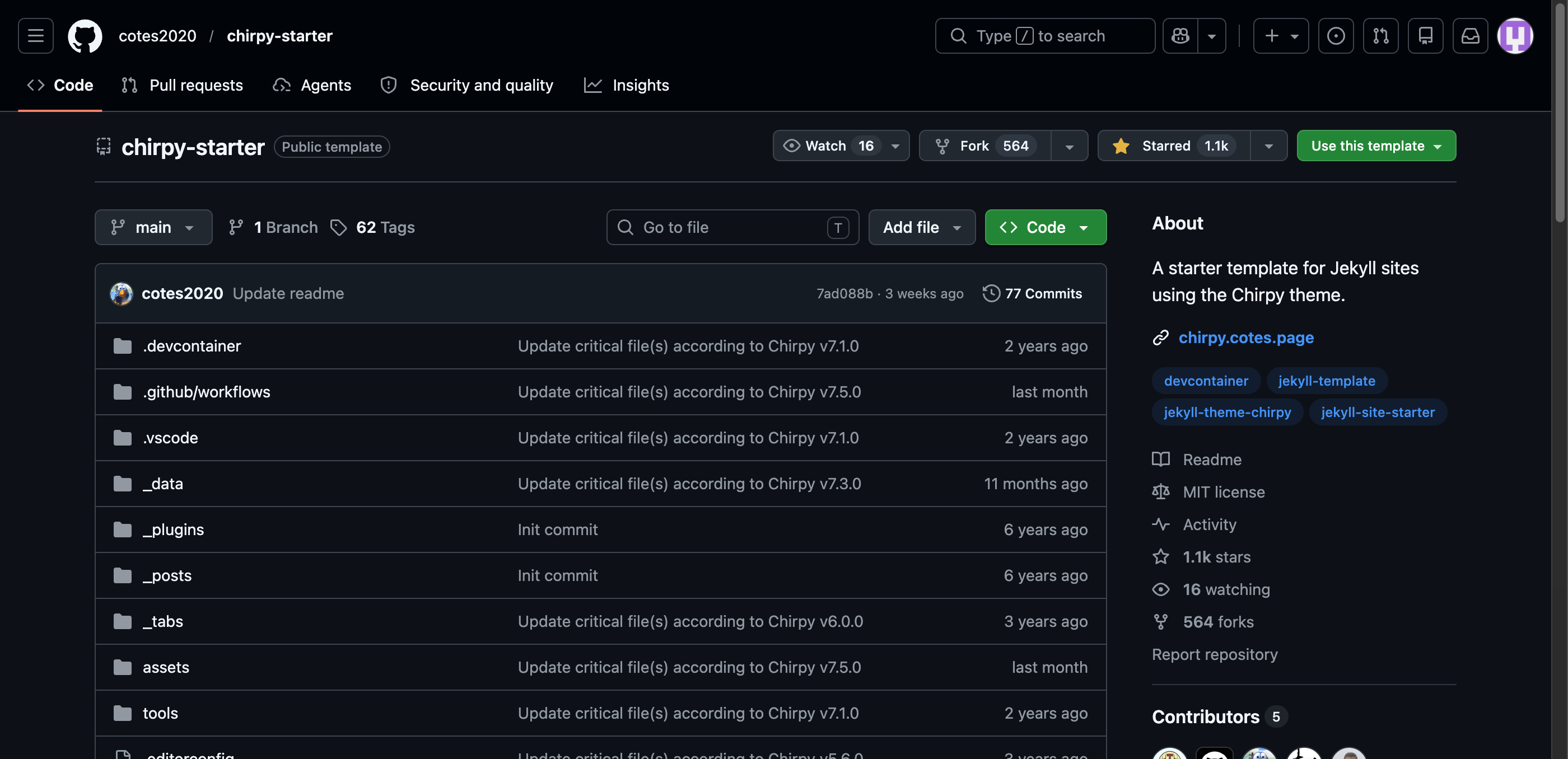Image resolution: width=1568 pixels, height=759 pixels.
Task: Open the chirpy.cotes.page link
Action: [1246, 338]
